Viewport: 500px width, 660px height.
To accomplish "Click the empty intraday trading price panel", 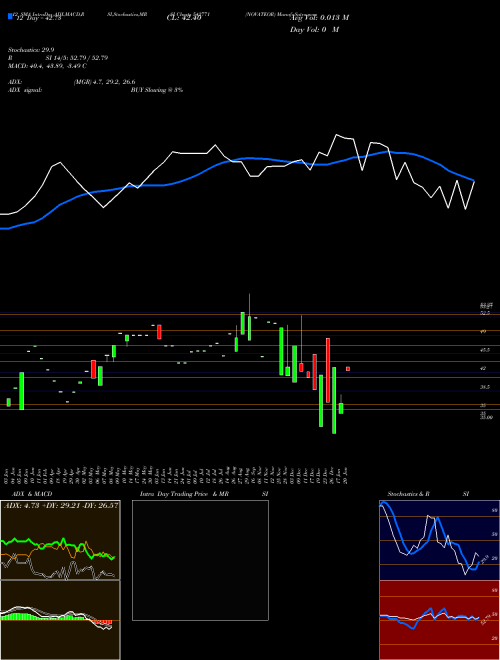I will 200,560.
